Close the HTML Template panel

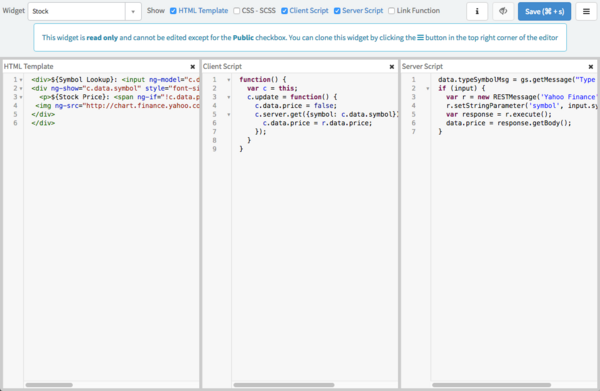pyautogui.click(x=193, y=67)
